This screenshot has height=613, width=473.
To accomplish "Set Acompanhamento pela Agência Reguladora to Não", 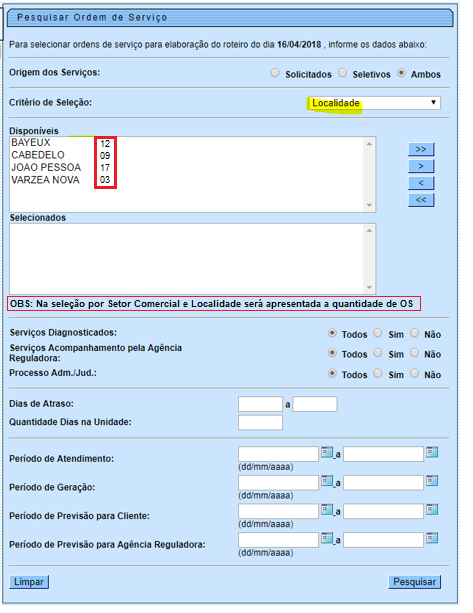I will [x=414, y=353].
